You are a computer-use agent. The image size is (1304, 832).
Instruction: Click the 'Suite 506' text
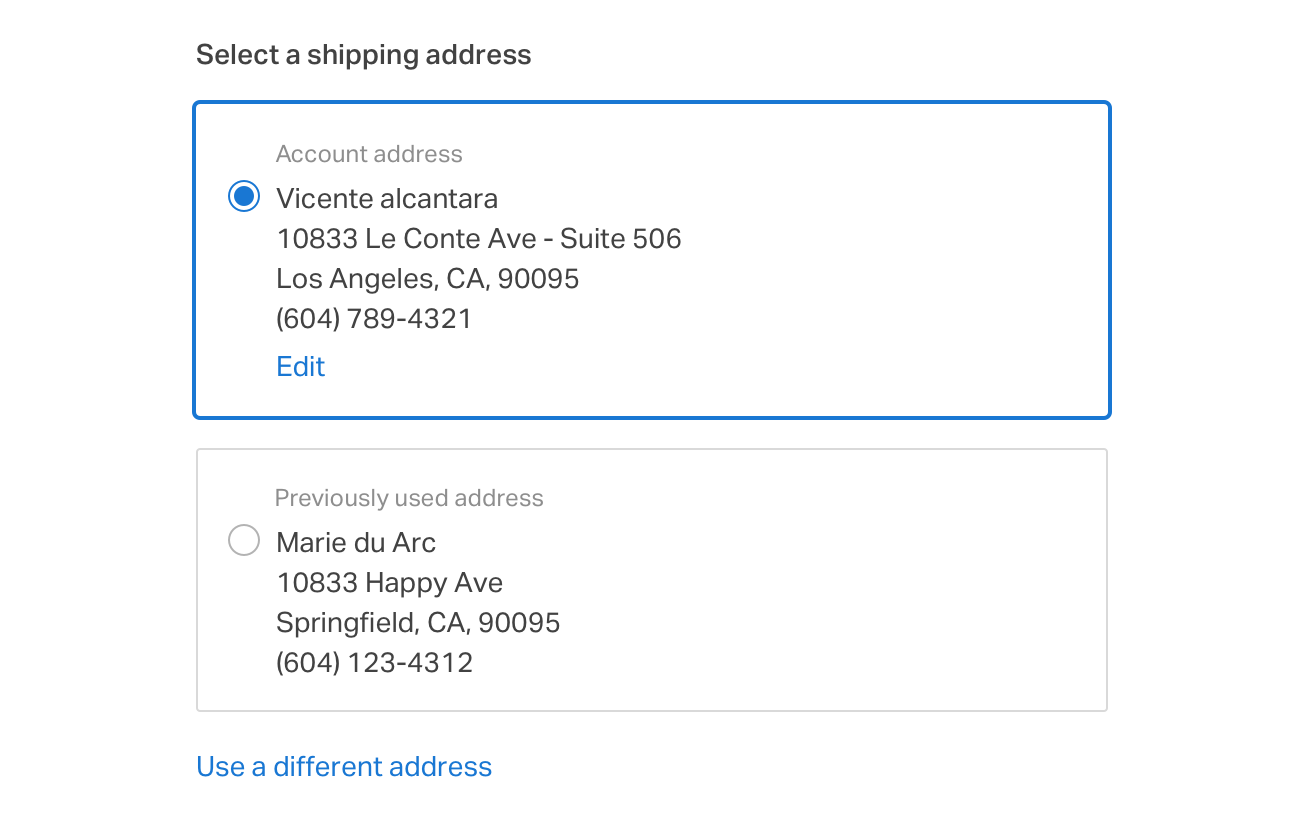click(621, 239)
